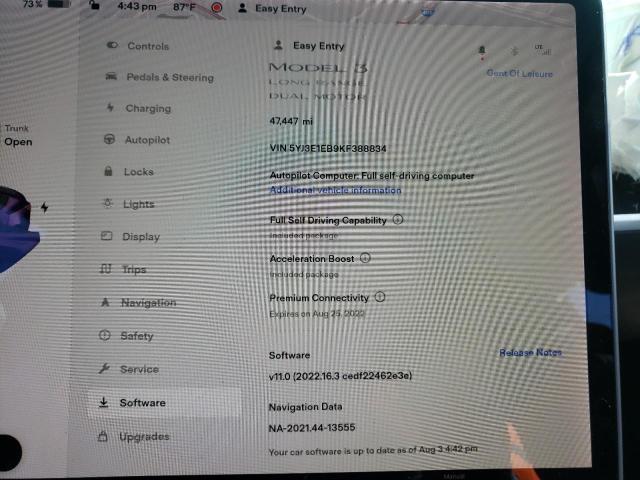
Task: Click the Safety circle icon
Action: [x=104, y=335]
